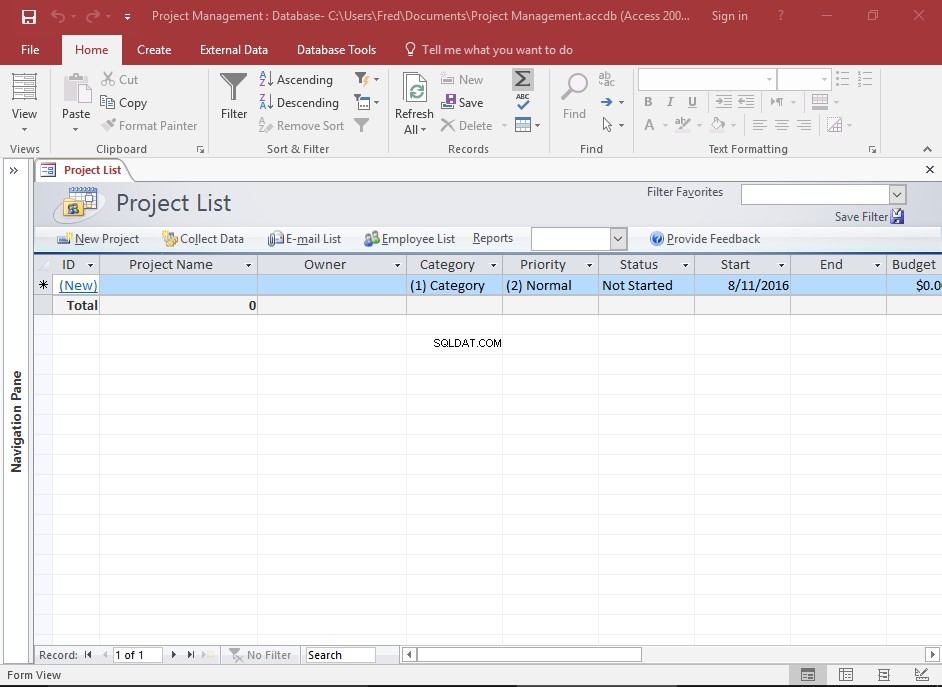
Task: Open the More records dropdown
Action: pyautogui.click(x=527, y=125)
